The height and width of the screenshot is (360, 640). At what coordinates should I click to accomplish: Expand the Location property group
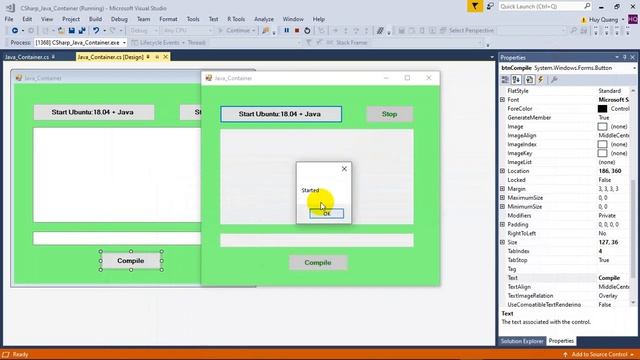[502, 171]
